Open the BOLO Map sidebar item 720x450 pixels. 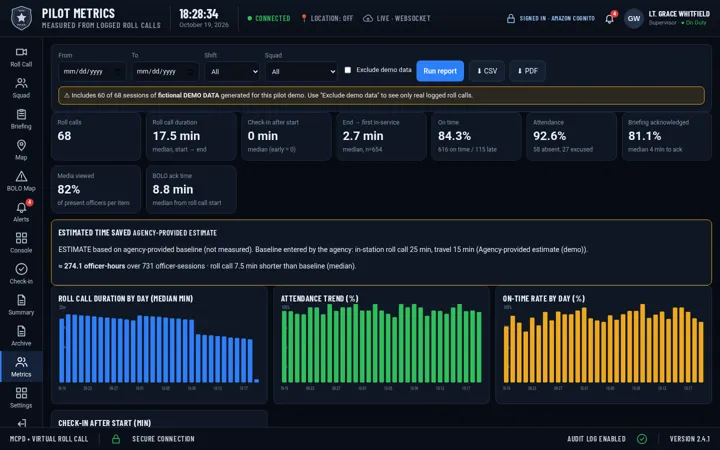(x=21, y=181)
